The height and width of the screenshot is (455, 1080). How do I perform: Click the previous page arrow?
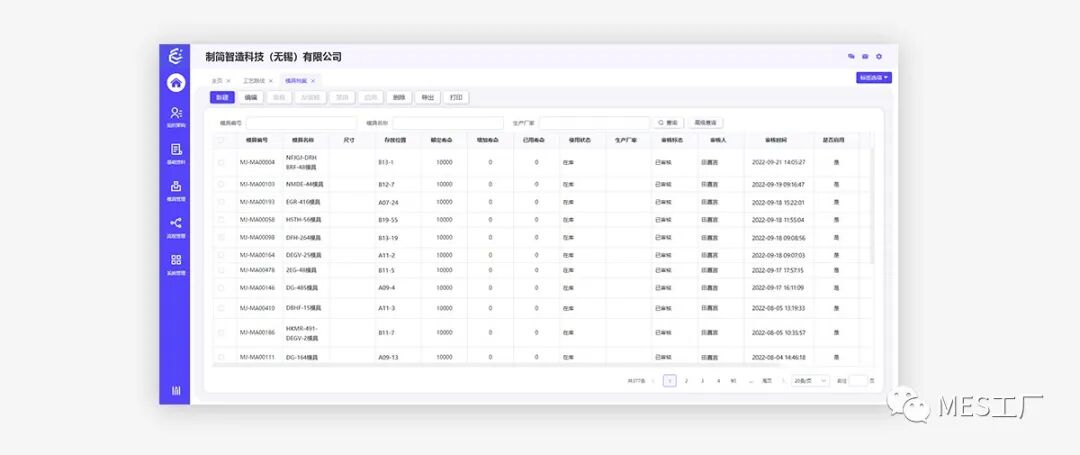click(653, 381)
